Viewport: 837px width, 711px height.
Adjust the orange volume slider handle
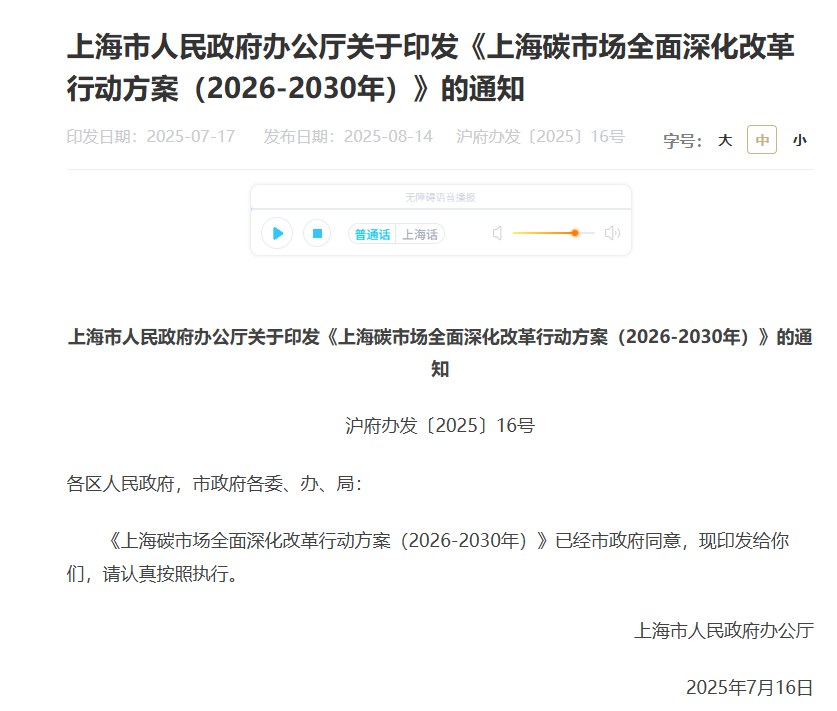(575, 233)
